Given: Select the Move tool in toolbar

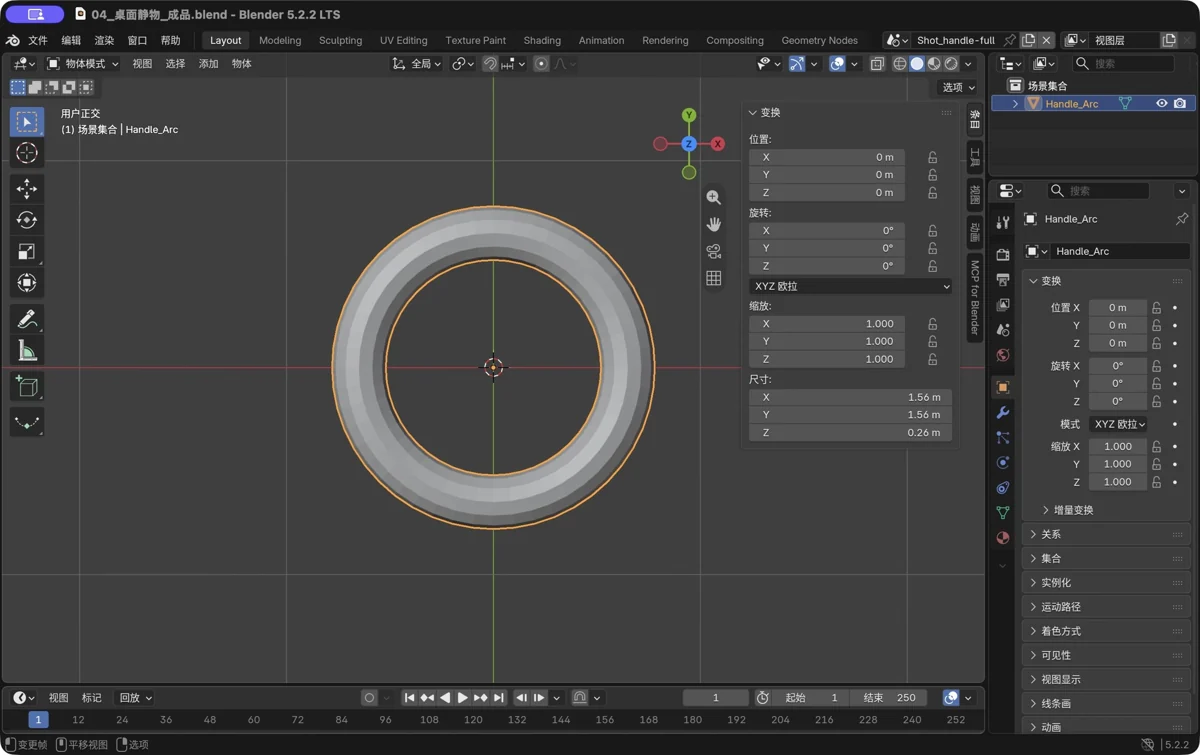Looking at the screenshot, I should (x=27, y=188).
